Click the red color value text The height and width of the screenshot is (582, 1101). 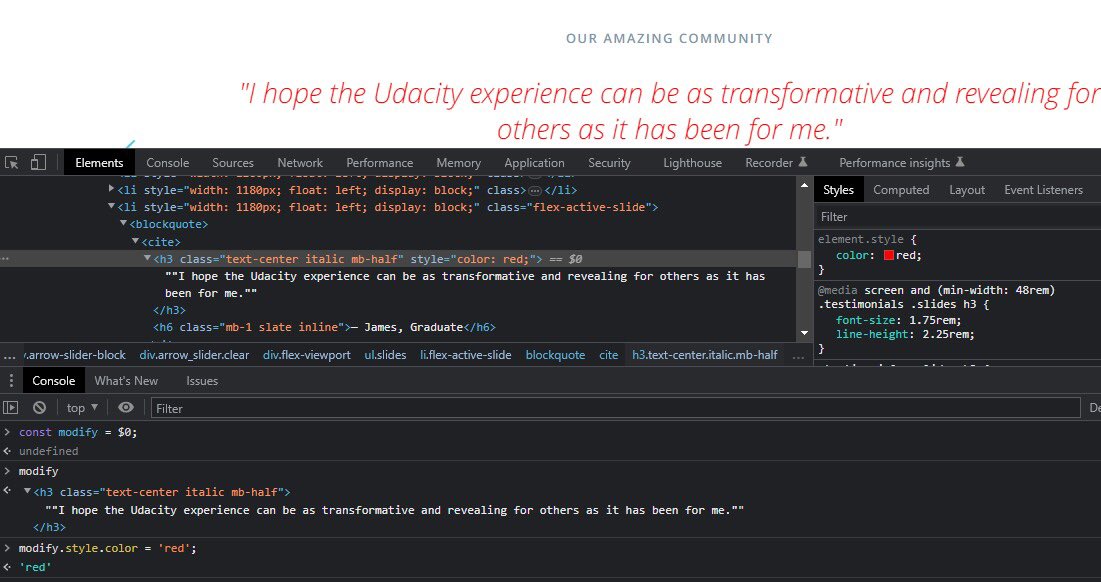click(906, 256)
